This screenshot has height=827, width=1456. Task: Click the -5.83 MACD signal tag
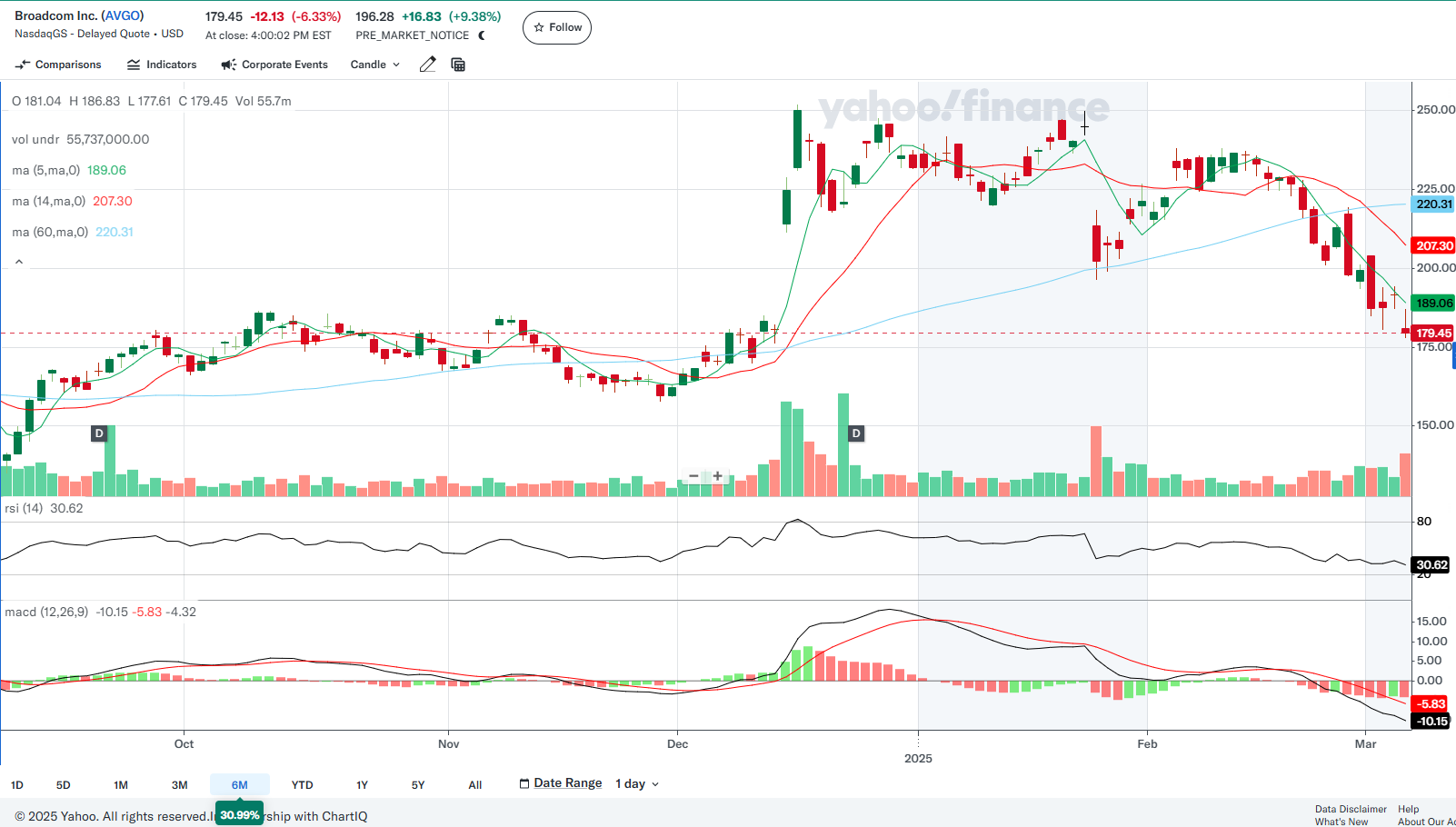pos(1431,704)
